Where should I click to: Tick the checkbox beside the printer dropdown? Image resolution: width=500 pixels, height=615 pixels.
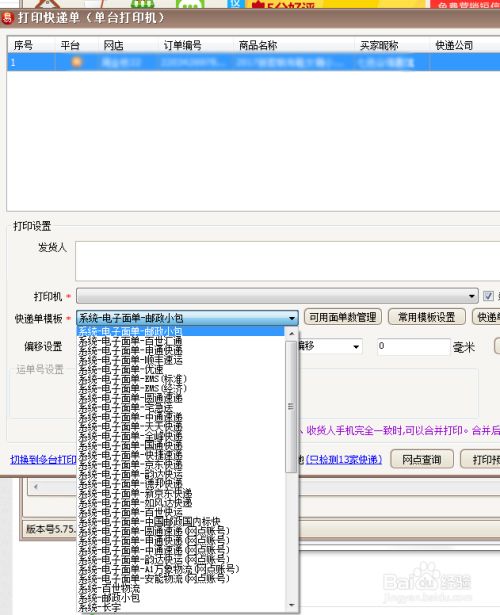(488, 296)
